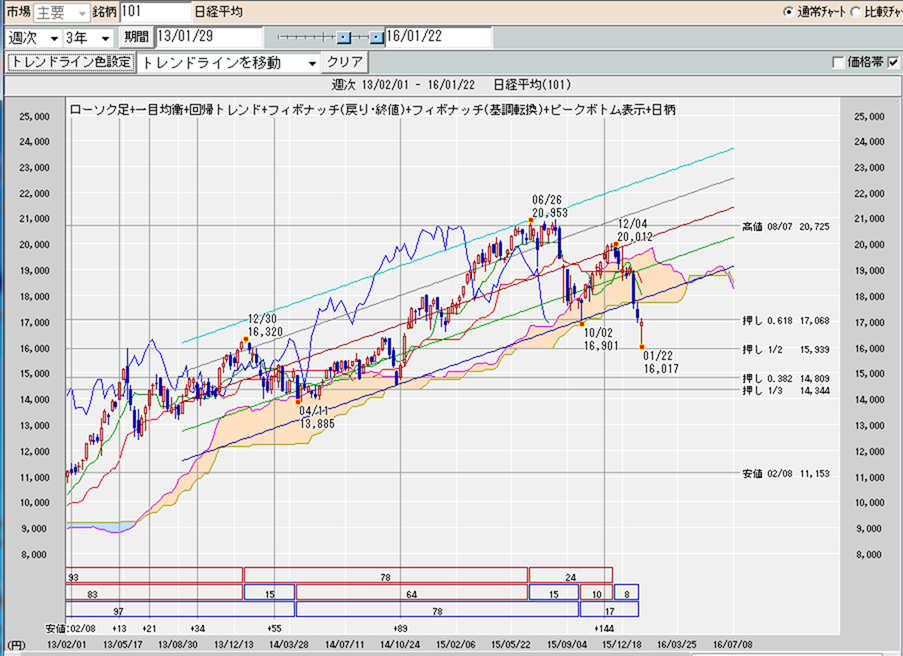Click the +144 day-count marker

pyautogui.click(x=605, y=628)
